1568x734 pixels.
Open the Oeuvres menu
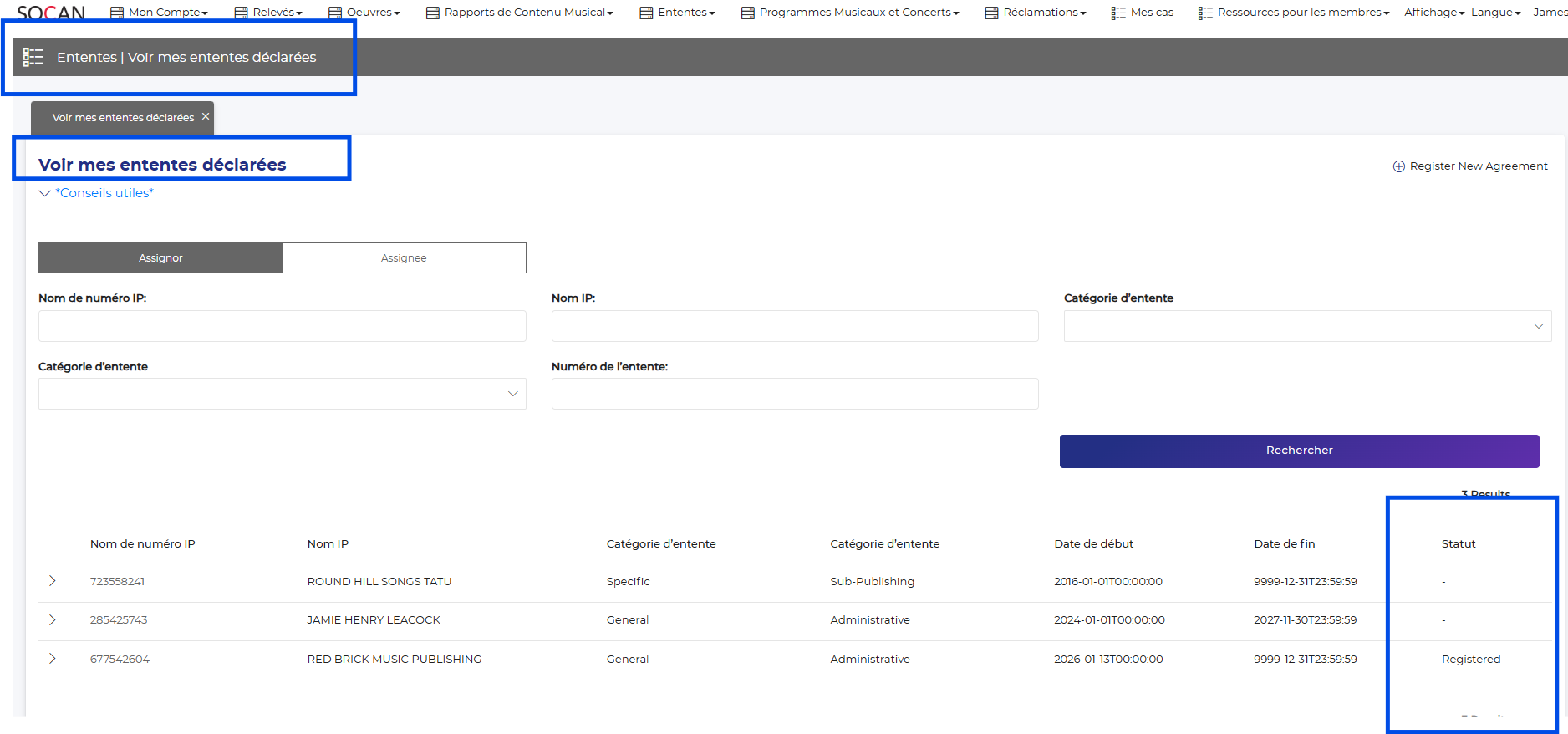pos(364,13)
